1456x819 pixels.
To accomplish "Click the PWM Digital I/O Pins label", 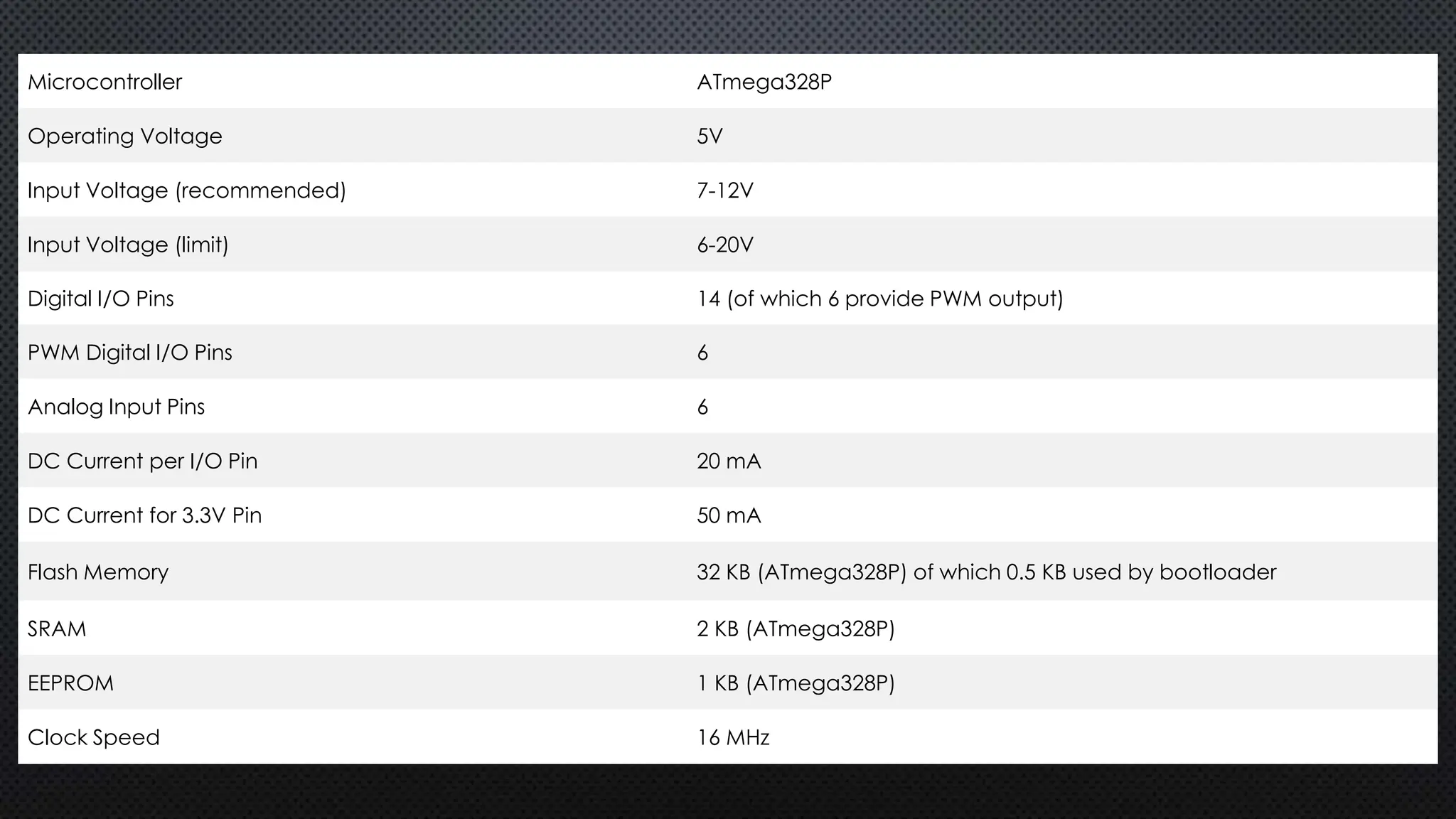I will [x=129, y=353].
